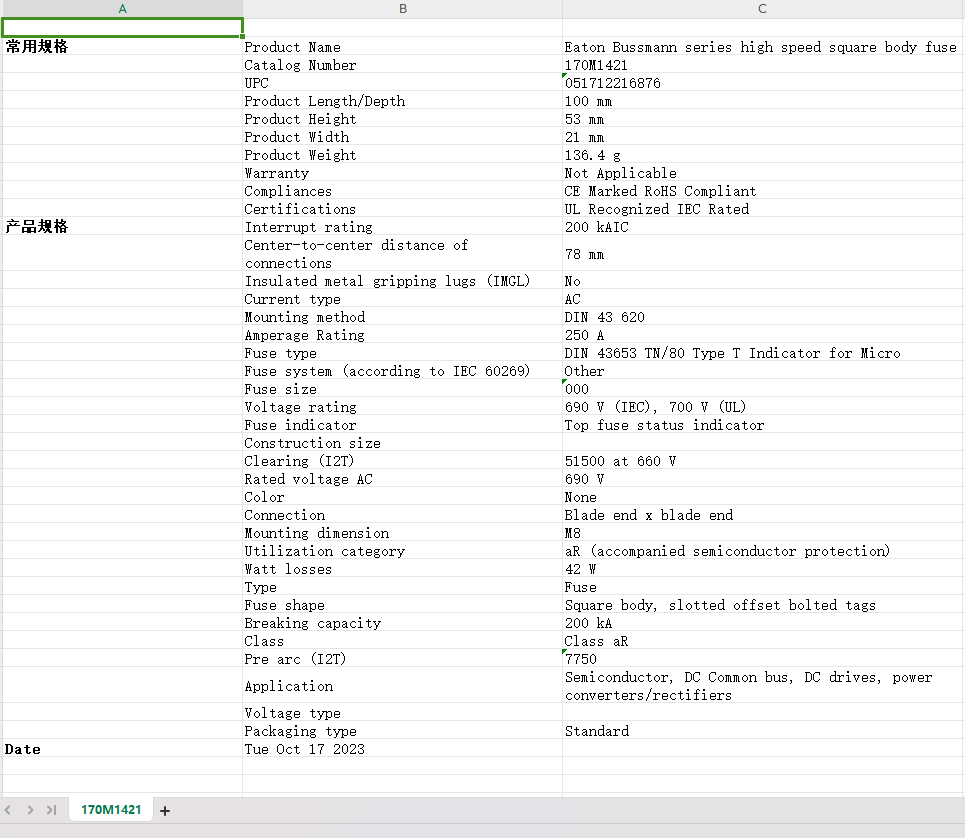This screenshot has width=965, height=838.
Task: Select the '100 mm' cell
Action: [x=763, y=101]
